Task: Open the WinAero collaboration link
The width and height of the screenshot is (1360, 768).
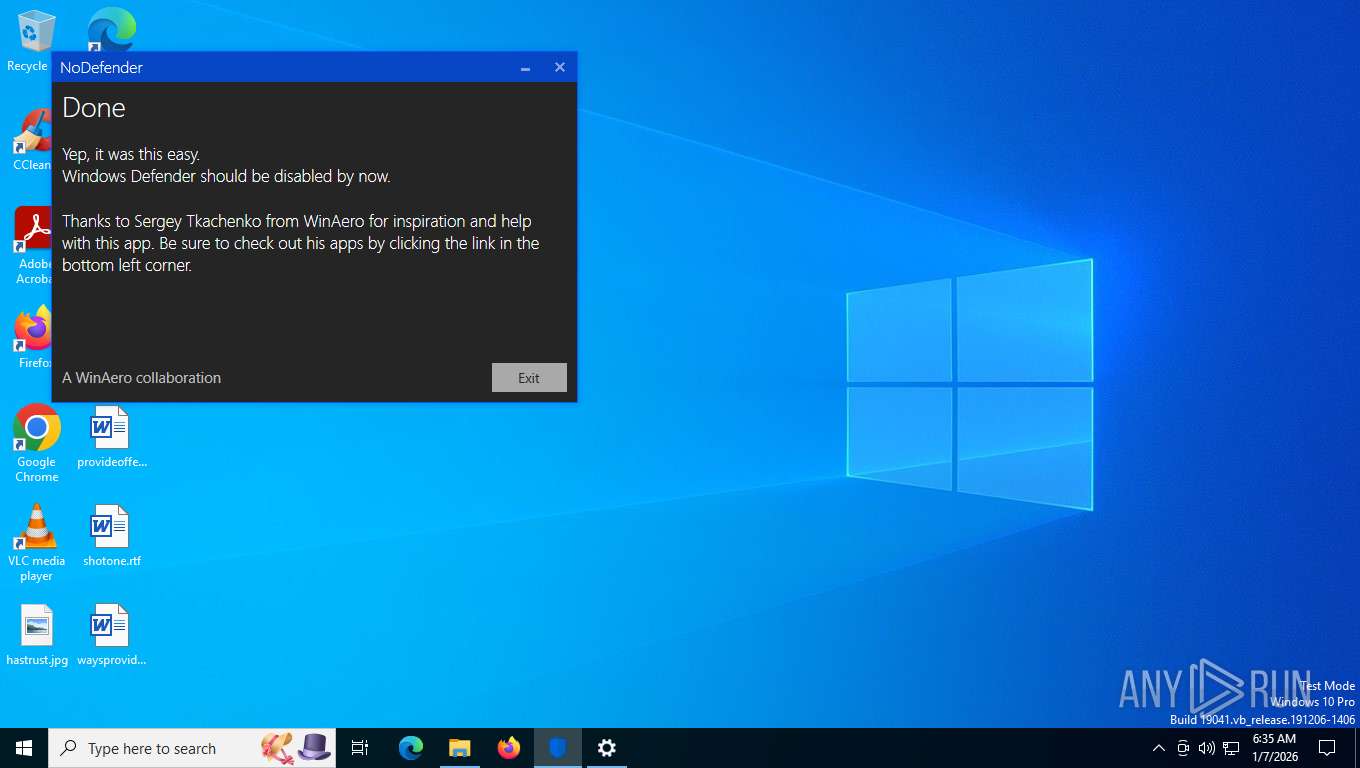Action: (141, 378)
